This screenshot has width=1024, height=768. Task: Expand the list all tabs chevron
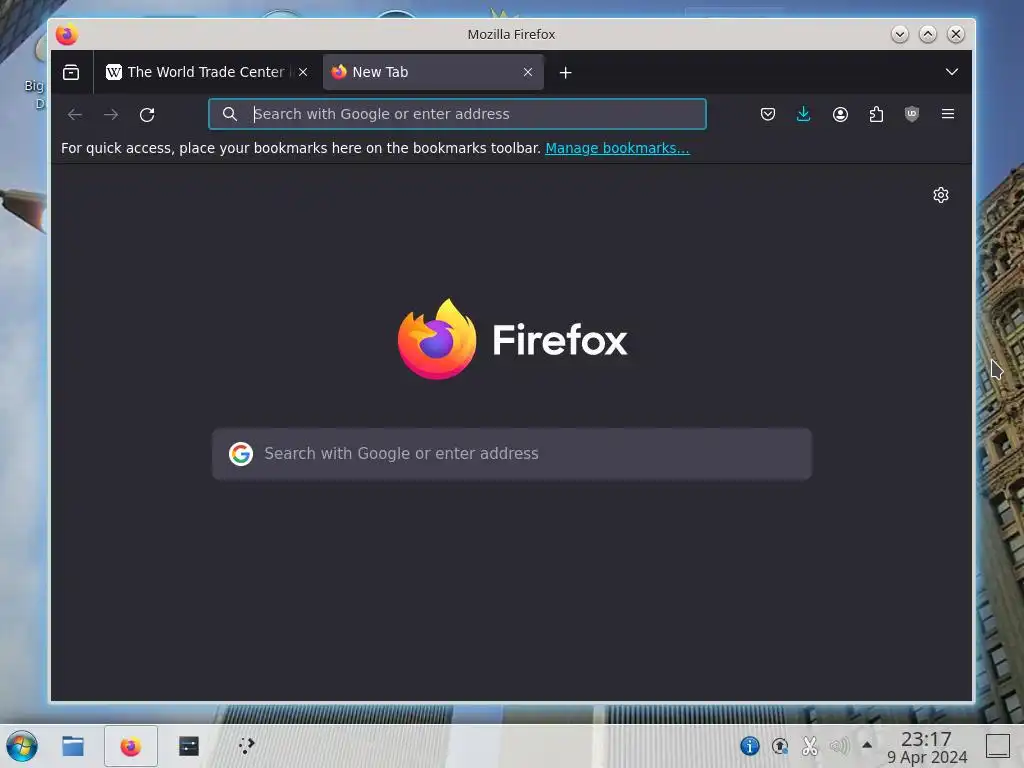[x=952, y=72]
